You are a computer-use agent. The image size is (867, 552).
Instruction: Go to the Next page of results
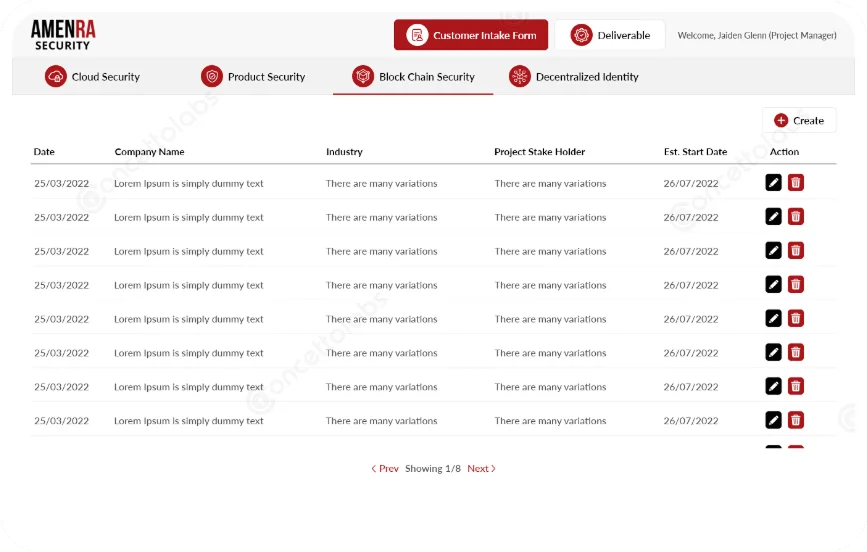click(481, 468)
